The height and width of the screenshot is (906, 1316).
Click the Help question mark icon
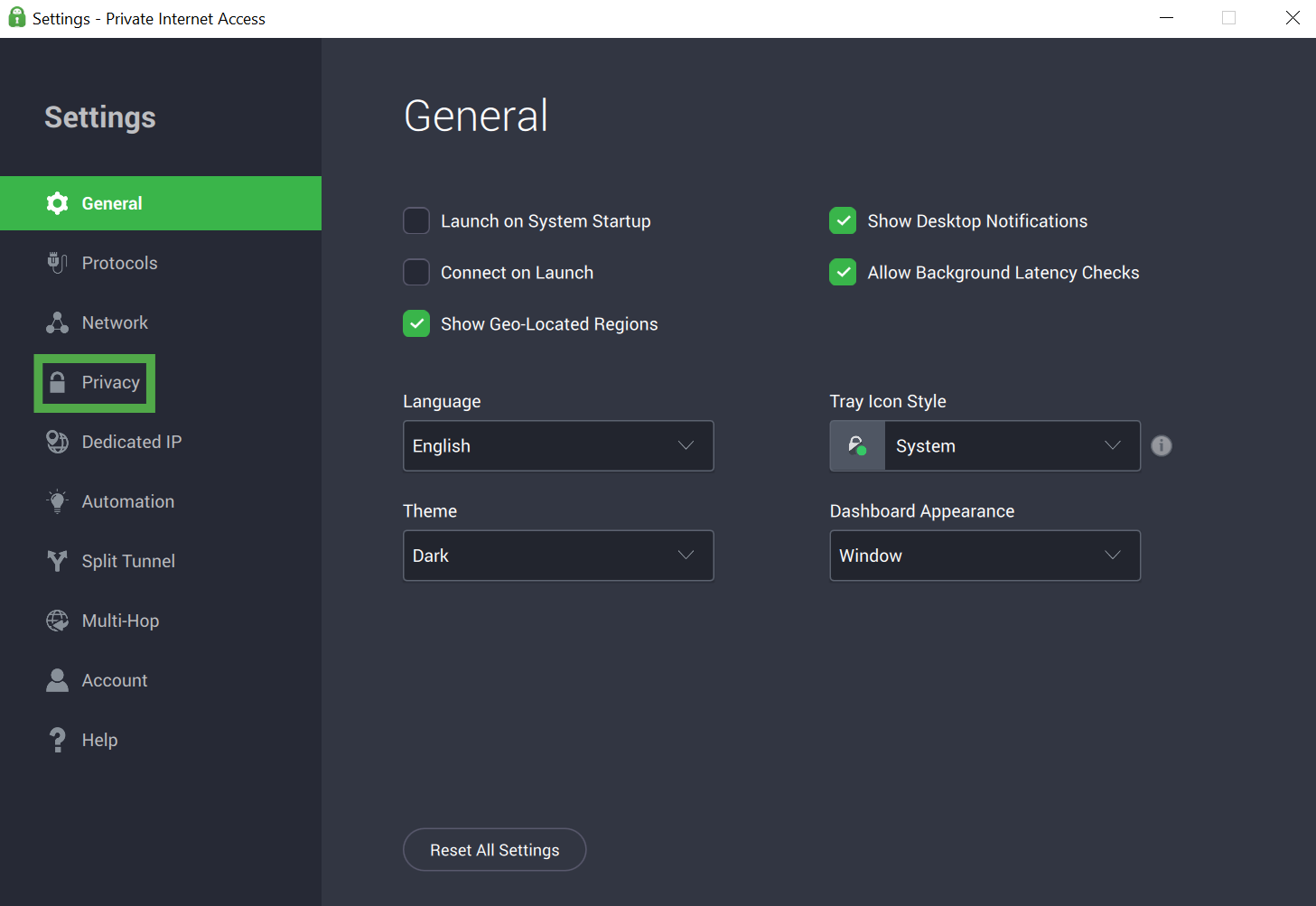click(57, 740)
